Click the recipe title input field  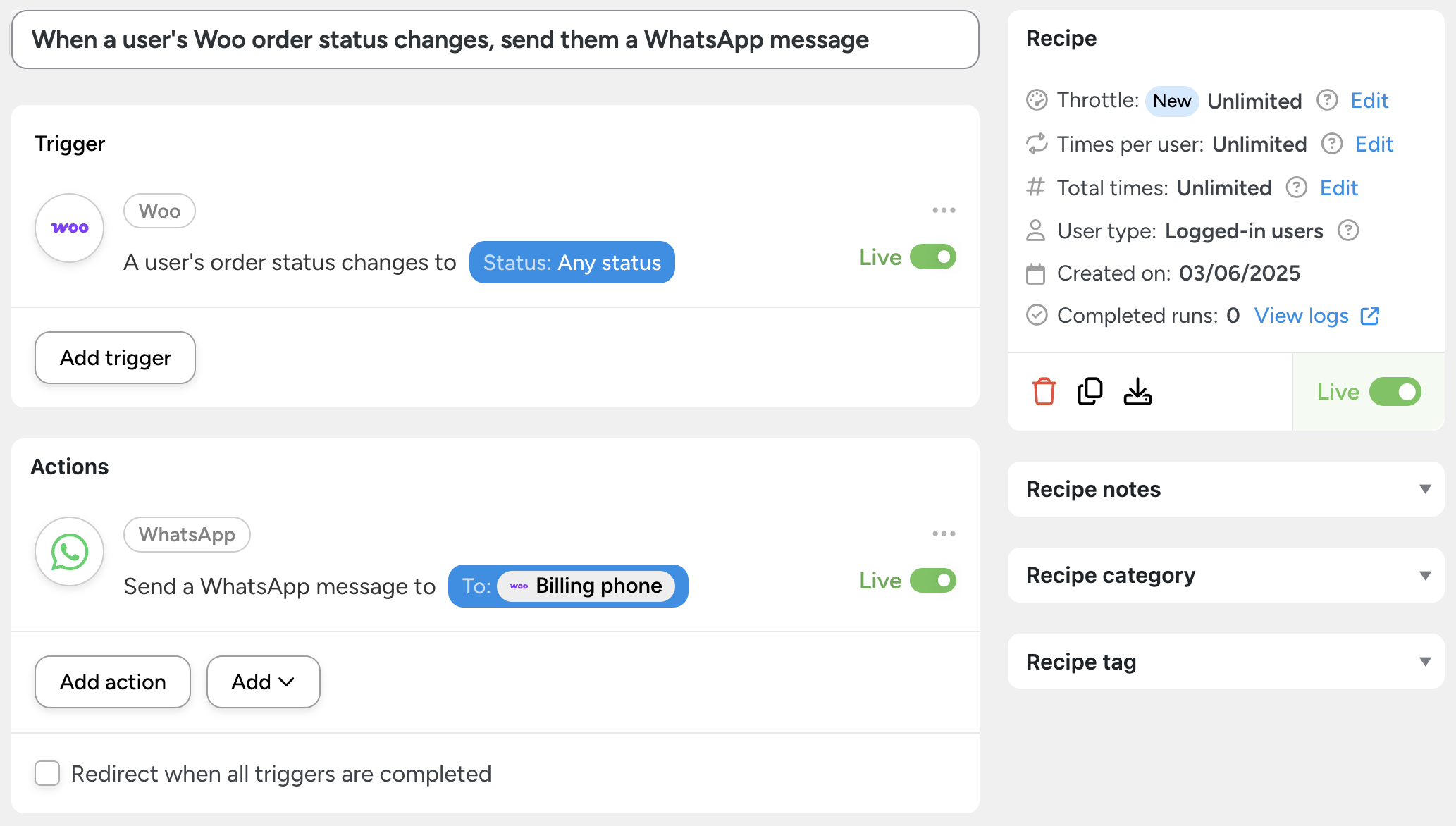tap(495, 40)
